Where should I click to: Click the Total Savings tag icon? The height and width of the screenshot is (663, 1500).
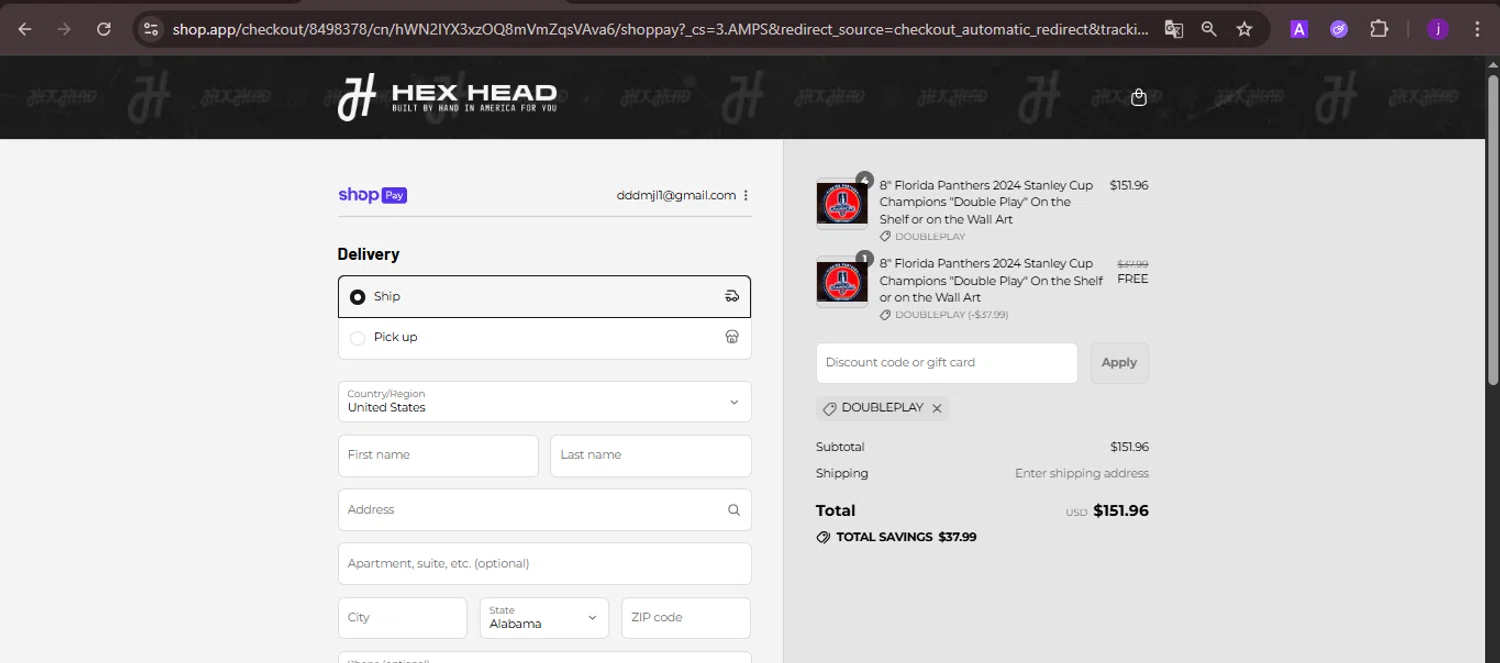[x=823, y=537]
